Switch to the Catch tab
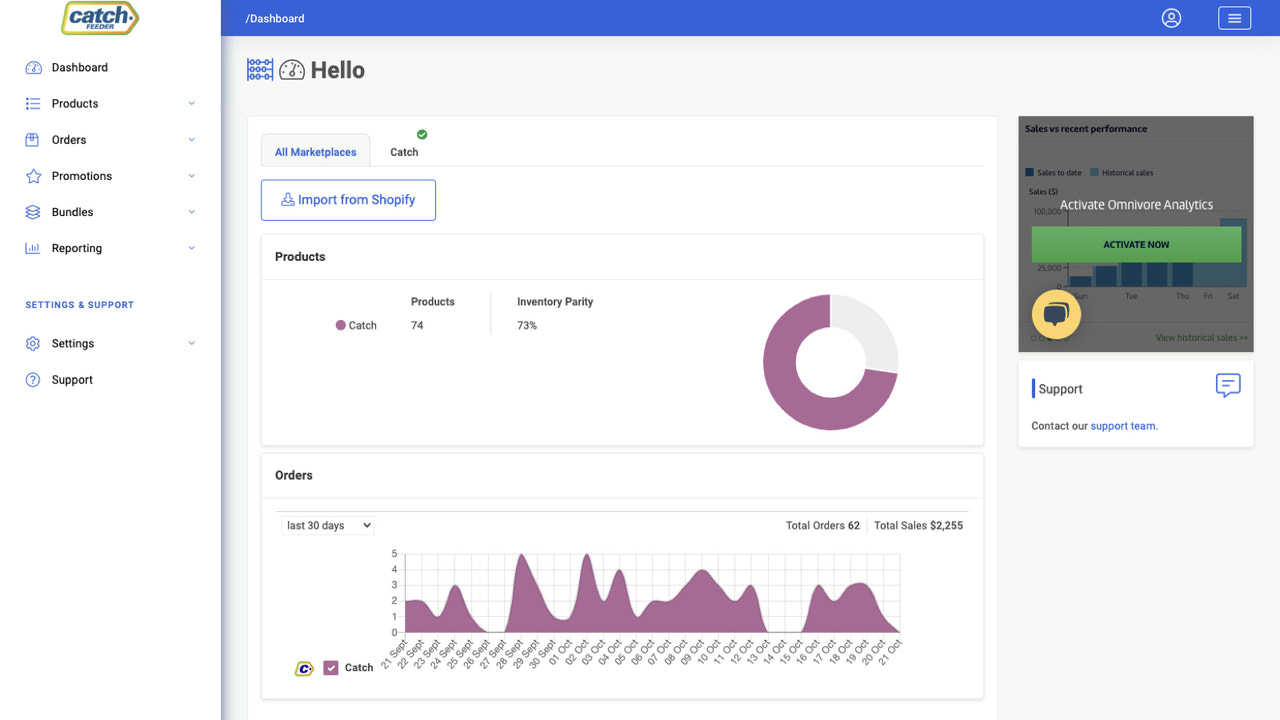Viewport: 1280px width, 720px height. click(405, 151)
